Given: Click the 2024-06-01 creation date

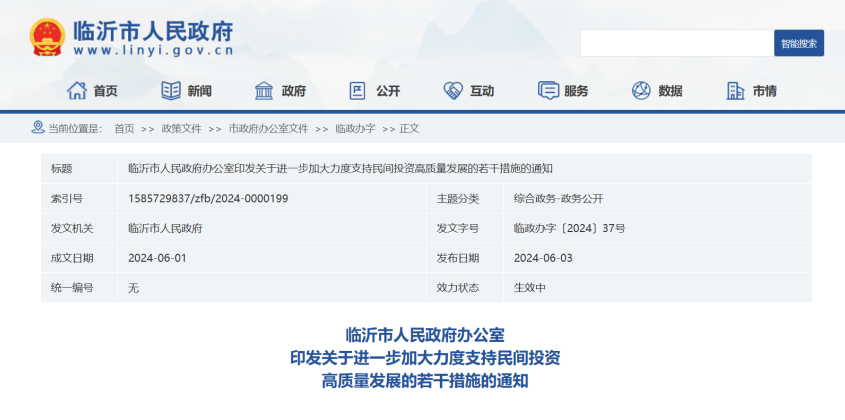Looking at the screenshot, I should (157, 258).
